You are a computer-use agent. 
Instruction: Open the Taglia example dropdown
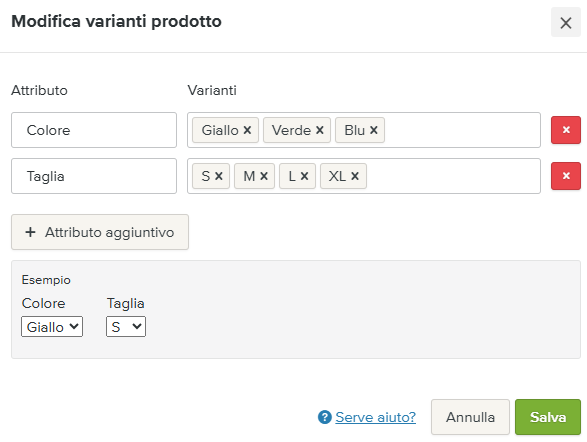126,327
